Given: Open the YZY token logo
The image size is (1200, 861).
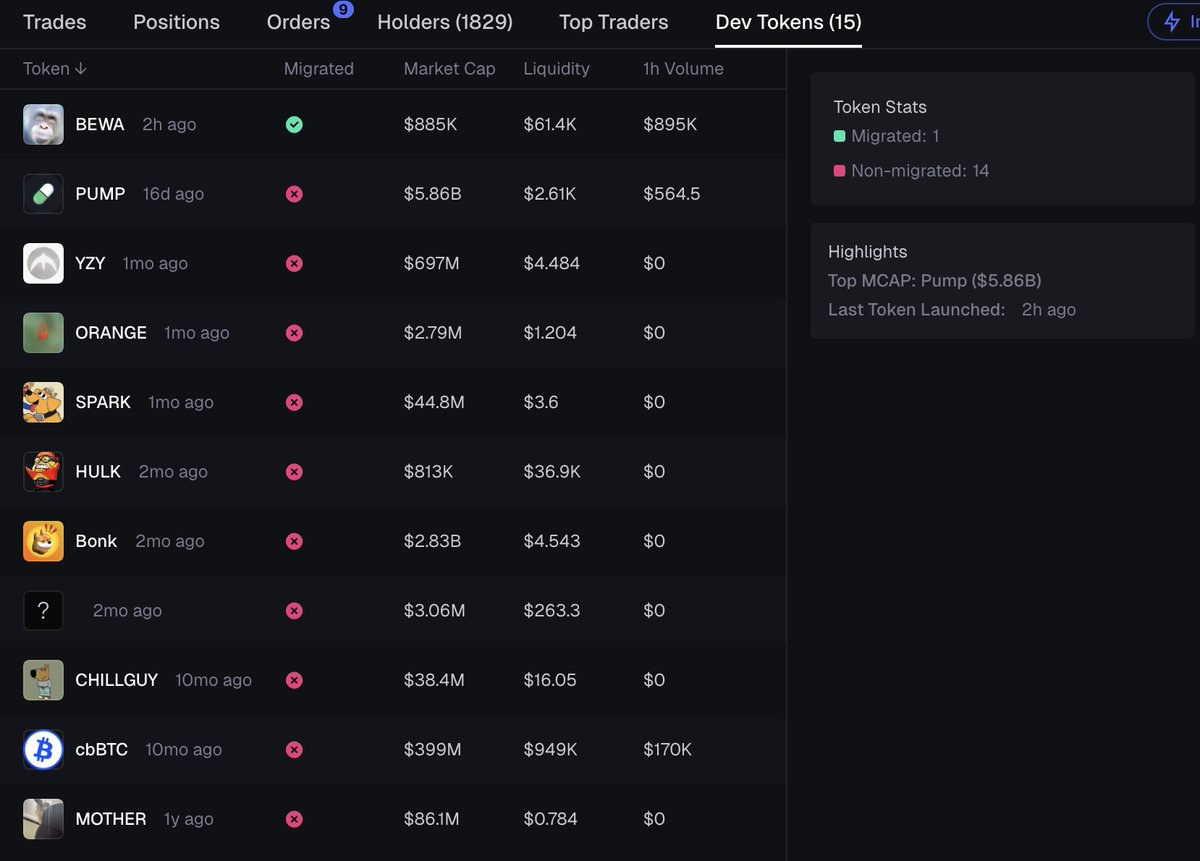Looking at the screenshot, I should click(x=43, y=263).
